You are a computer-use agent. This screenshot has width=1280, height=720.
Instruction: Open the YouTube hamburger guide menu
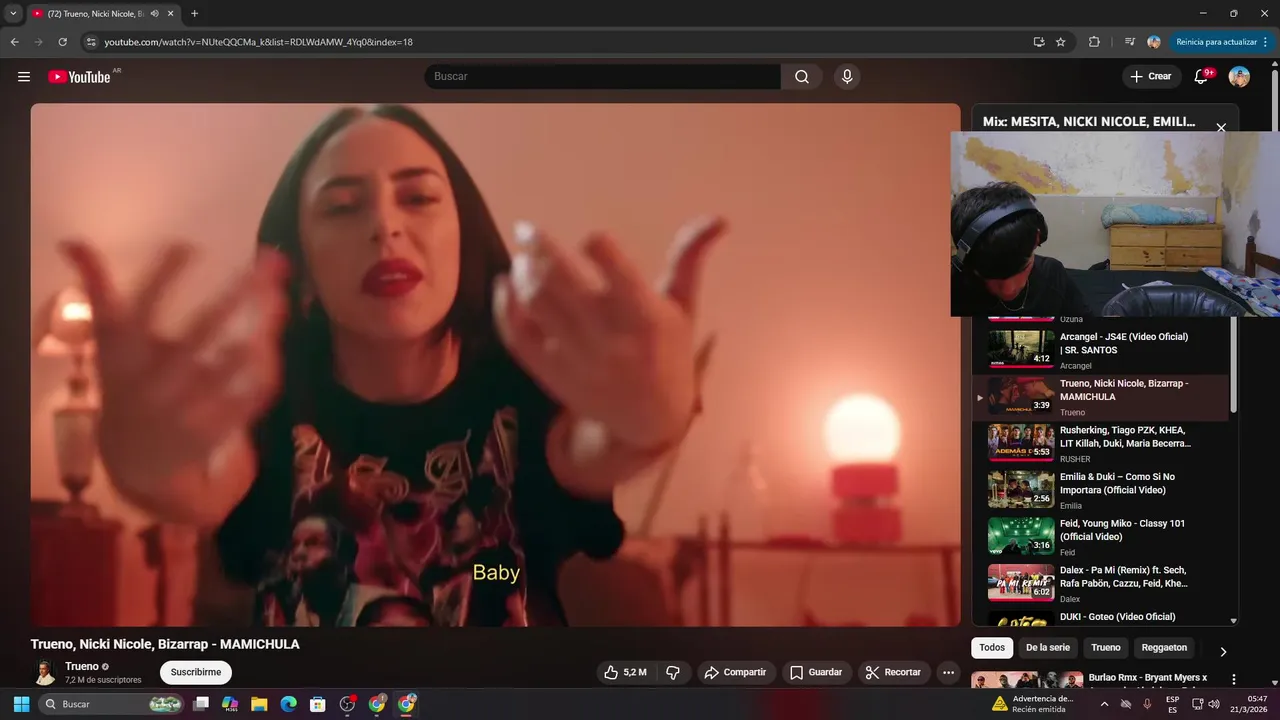[24, 77]
